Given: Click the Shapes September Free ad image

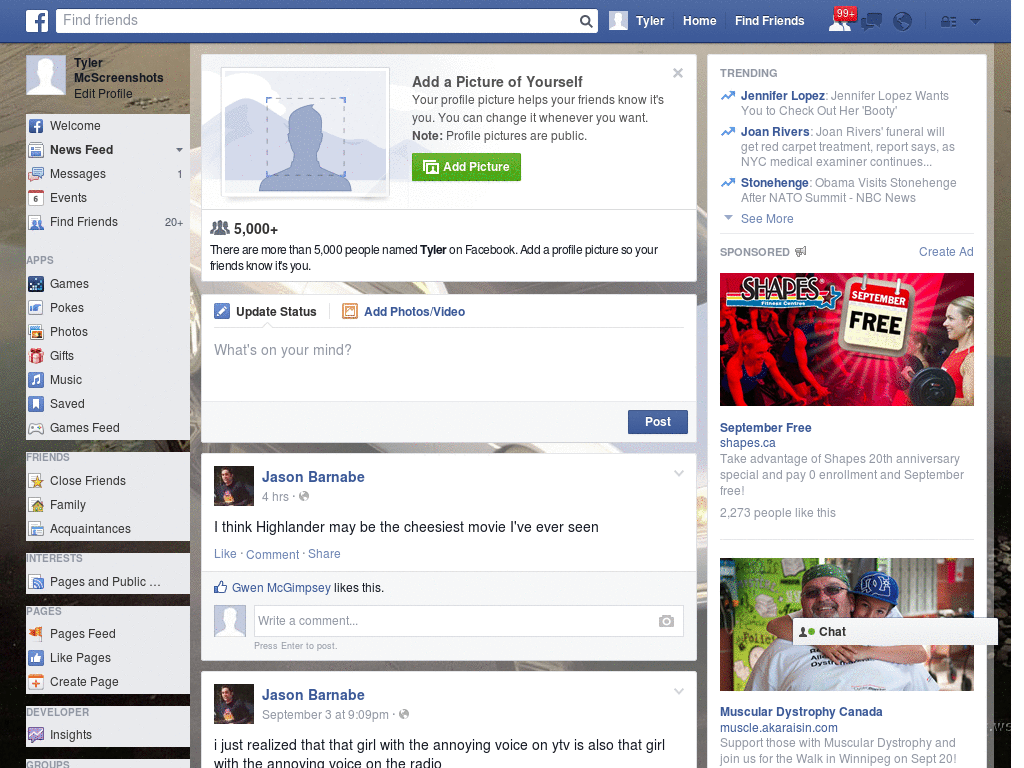Looking at the screenshot, I should coord(846,340).
